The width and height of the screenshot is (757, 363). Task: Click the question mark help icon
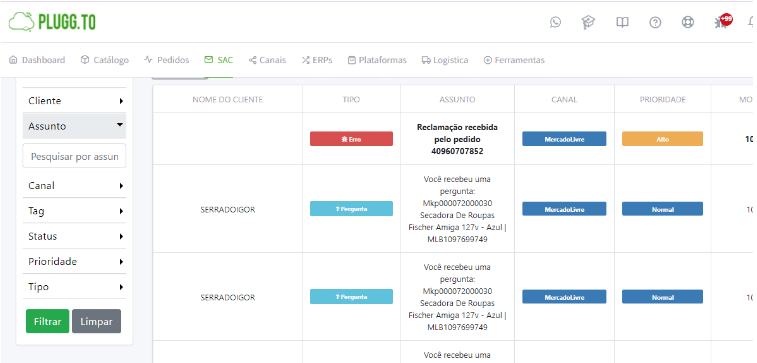[x=655, y=22]
